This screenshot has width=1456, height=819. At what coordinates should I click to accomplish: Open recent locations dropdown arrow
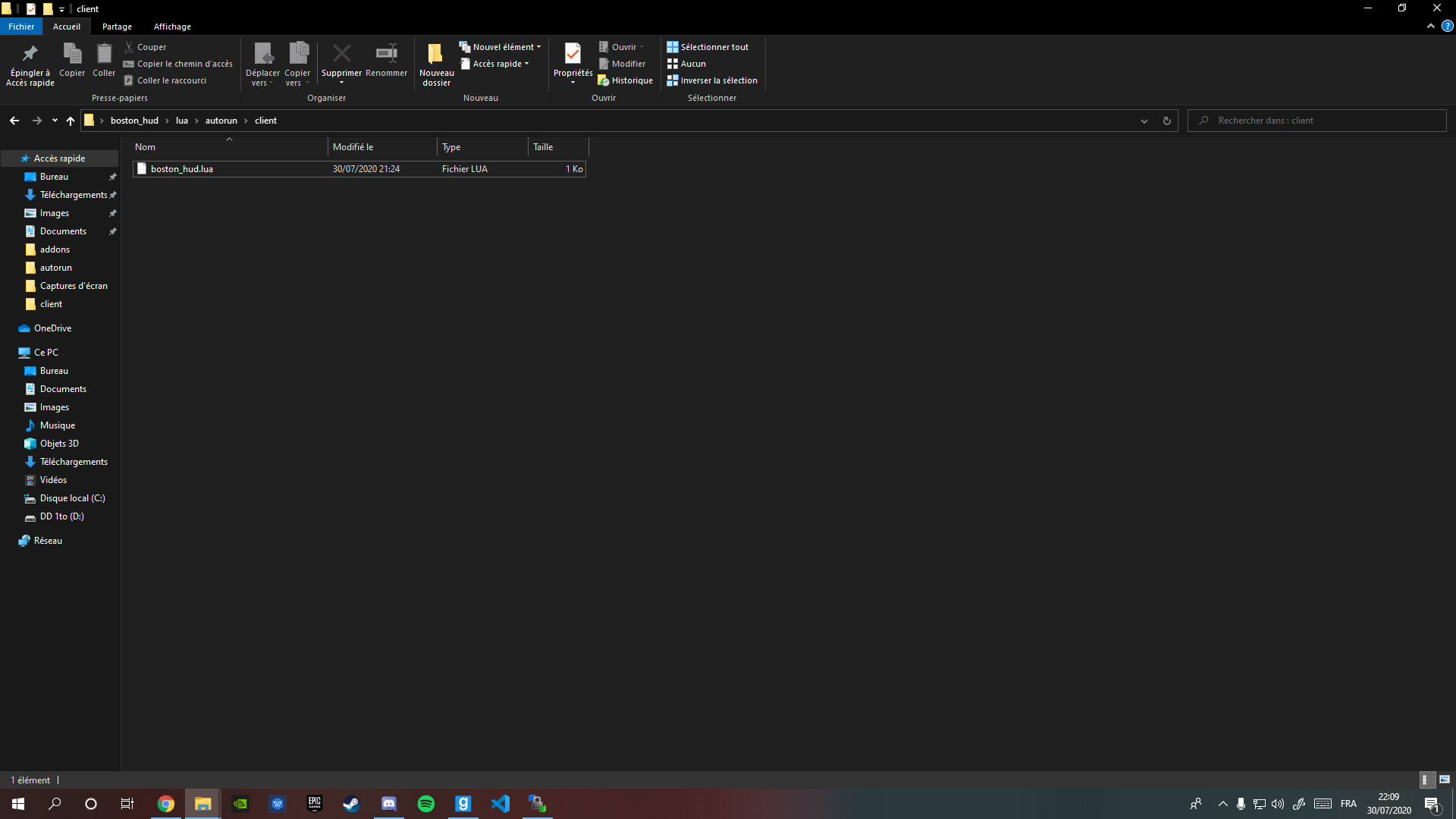(x=55, y=121)
